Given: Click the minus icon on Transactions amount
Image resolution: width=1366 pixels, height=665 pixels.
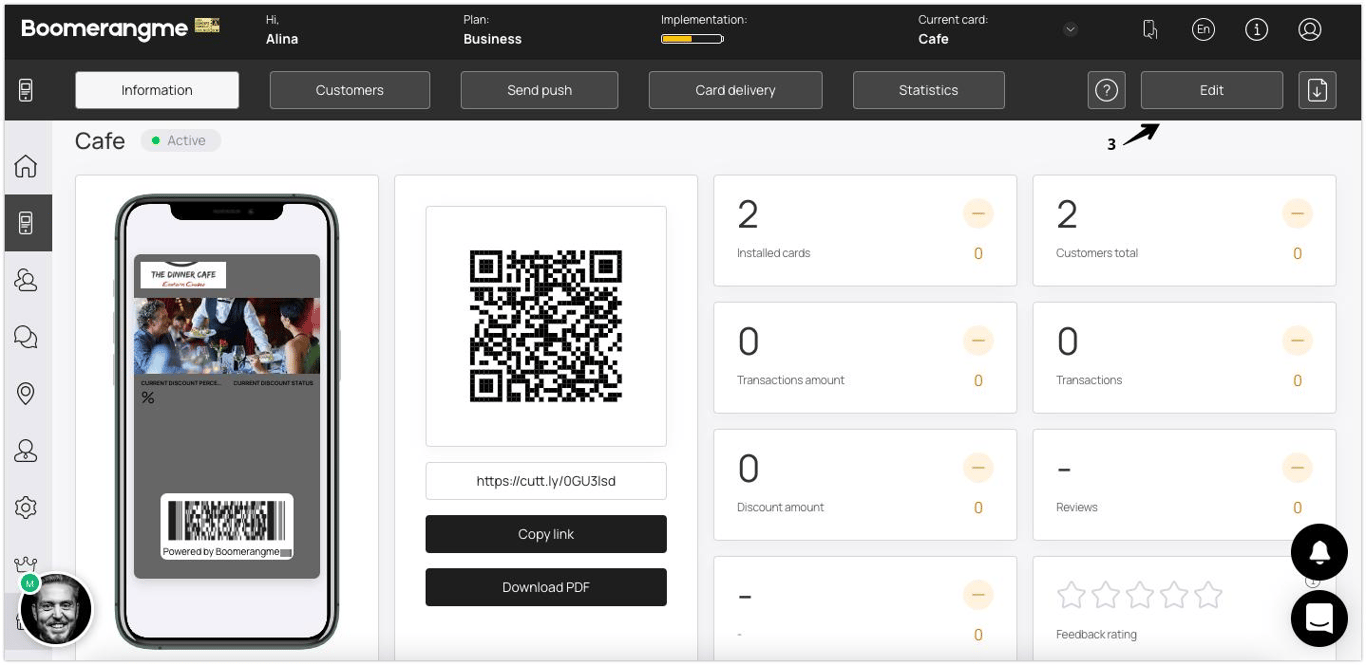Looking at the screenshot, I should click(978, 341).
